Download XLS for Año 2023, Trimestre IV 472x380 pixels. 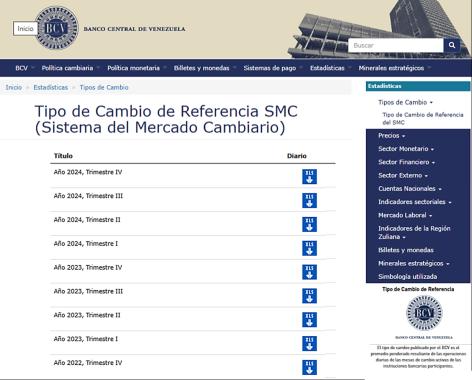point(309,272)
